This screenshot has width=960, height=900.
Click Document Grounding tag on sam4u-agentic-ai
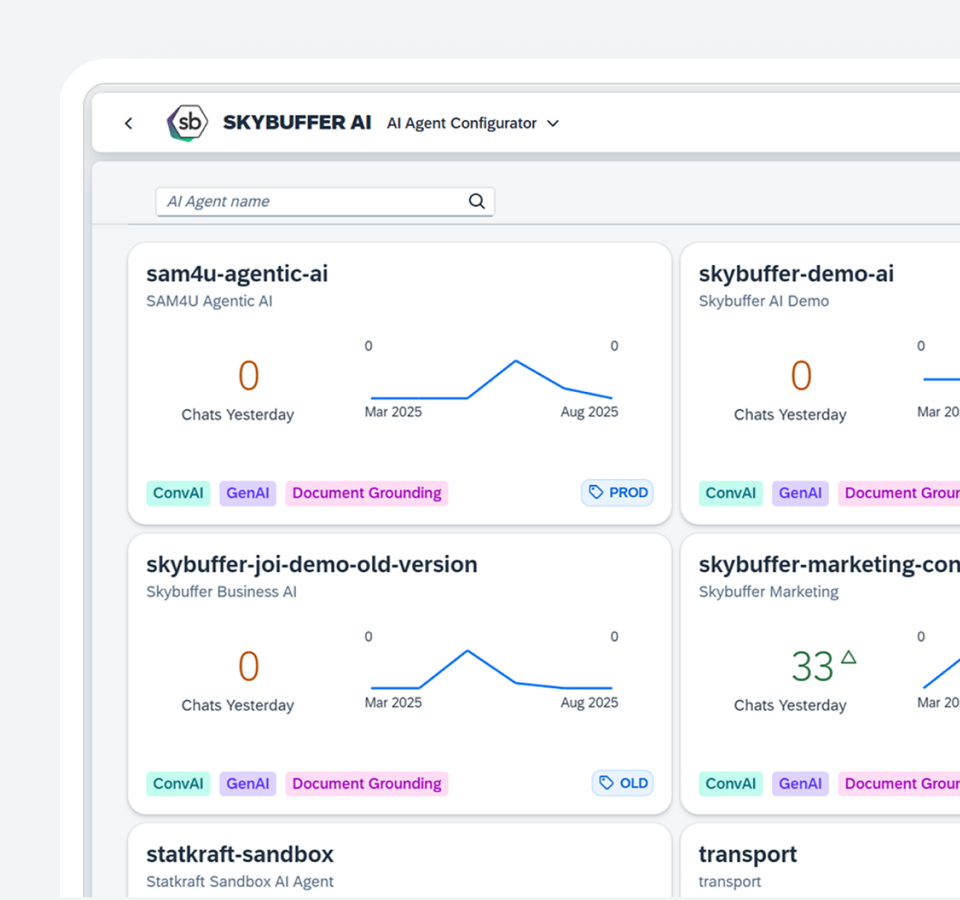[366, 493]
